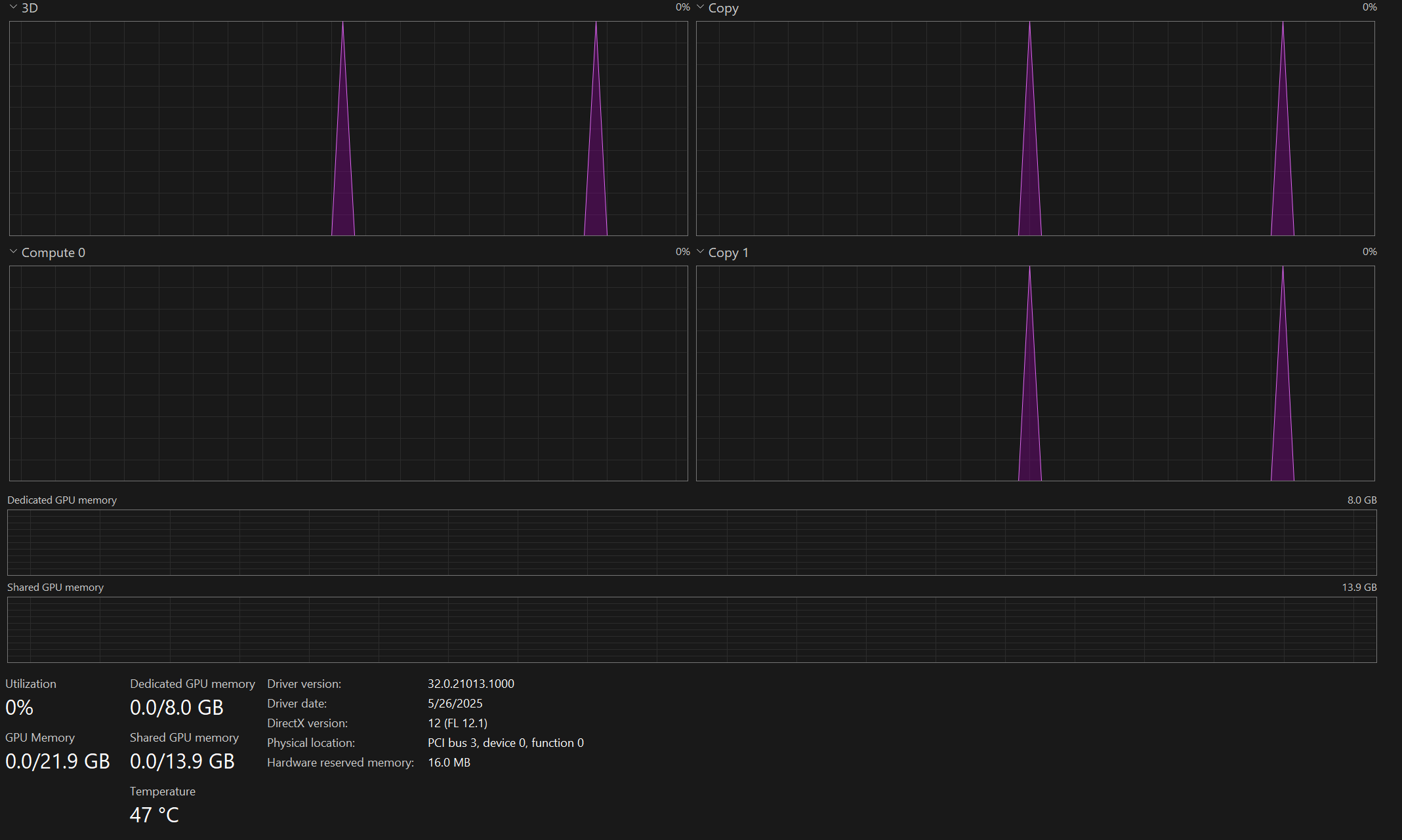
Task: Click the Dedicated GPU memory history graph
Action: coord(691,542)
